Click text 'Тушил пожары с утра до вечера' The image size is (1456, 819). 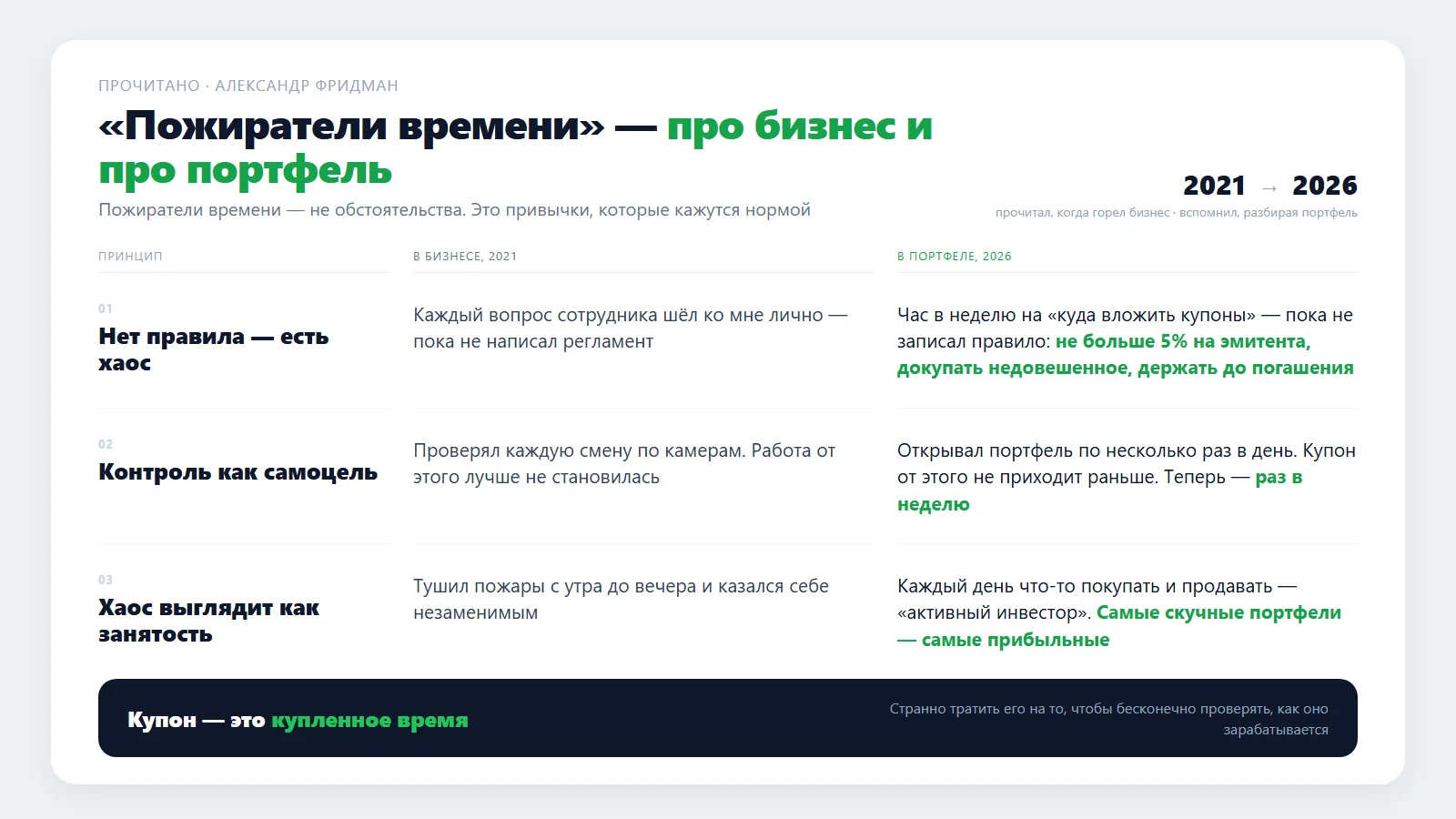pyautogui.click(x=554, y=586)
